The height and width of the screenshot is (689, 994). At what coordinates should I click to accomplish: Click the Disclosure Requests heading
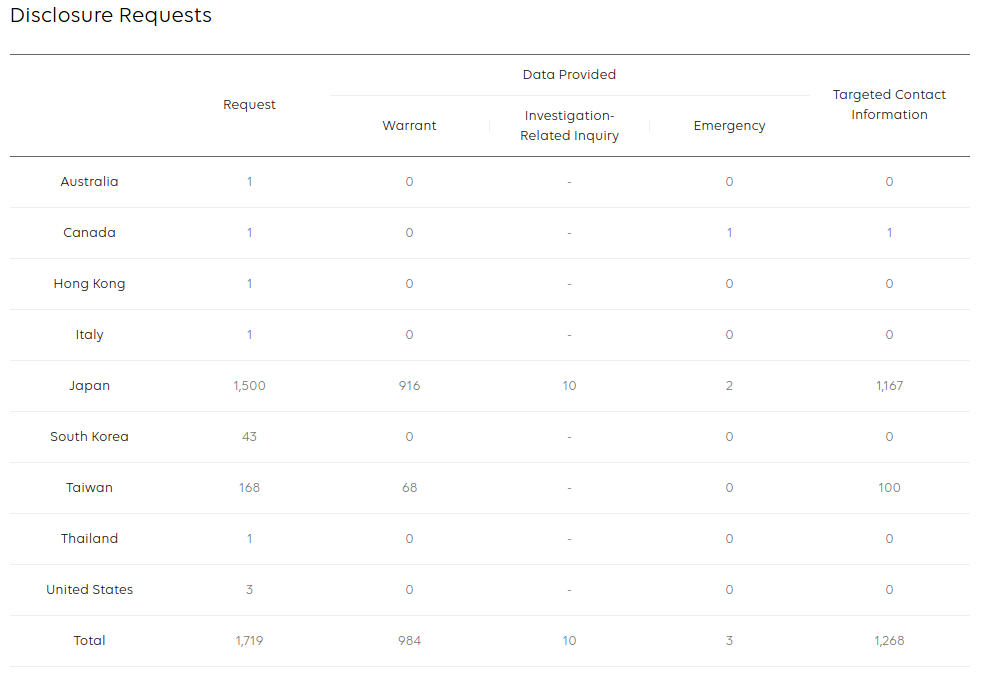tap(111, 16)
